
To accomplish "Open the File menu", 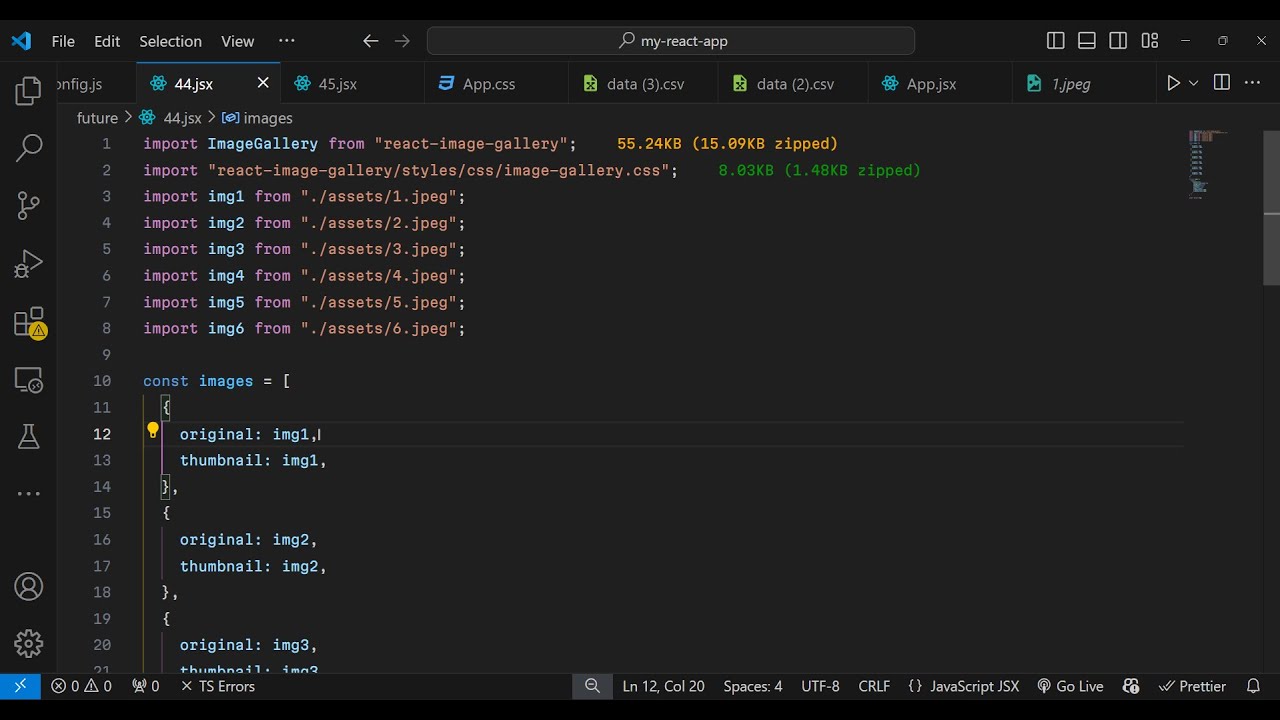I will pyautogui.click(x=63, y=41).
